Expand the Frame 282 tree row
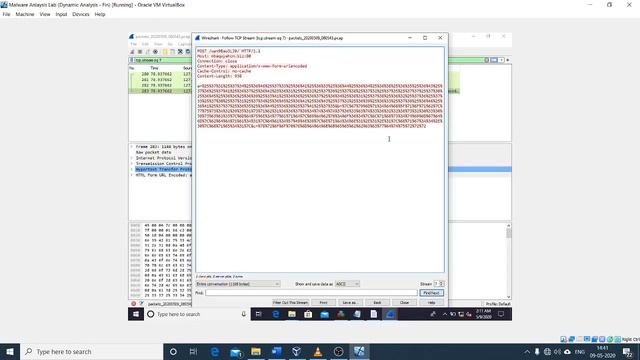 click(131, 147)
